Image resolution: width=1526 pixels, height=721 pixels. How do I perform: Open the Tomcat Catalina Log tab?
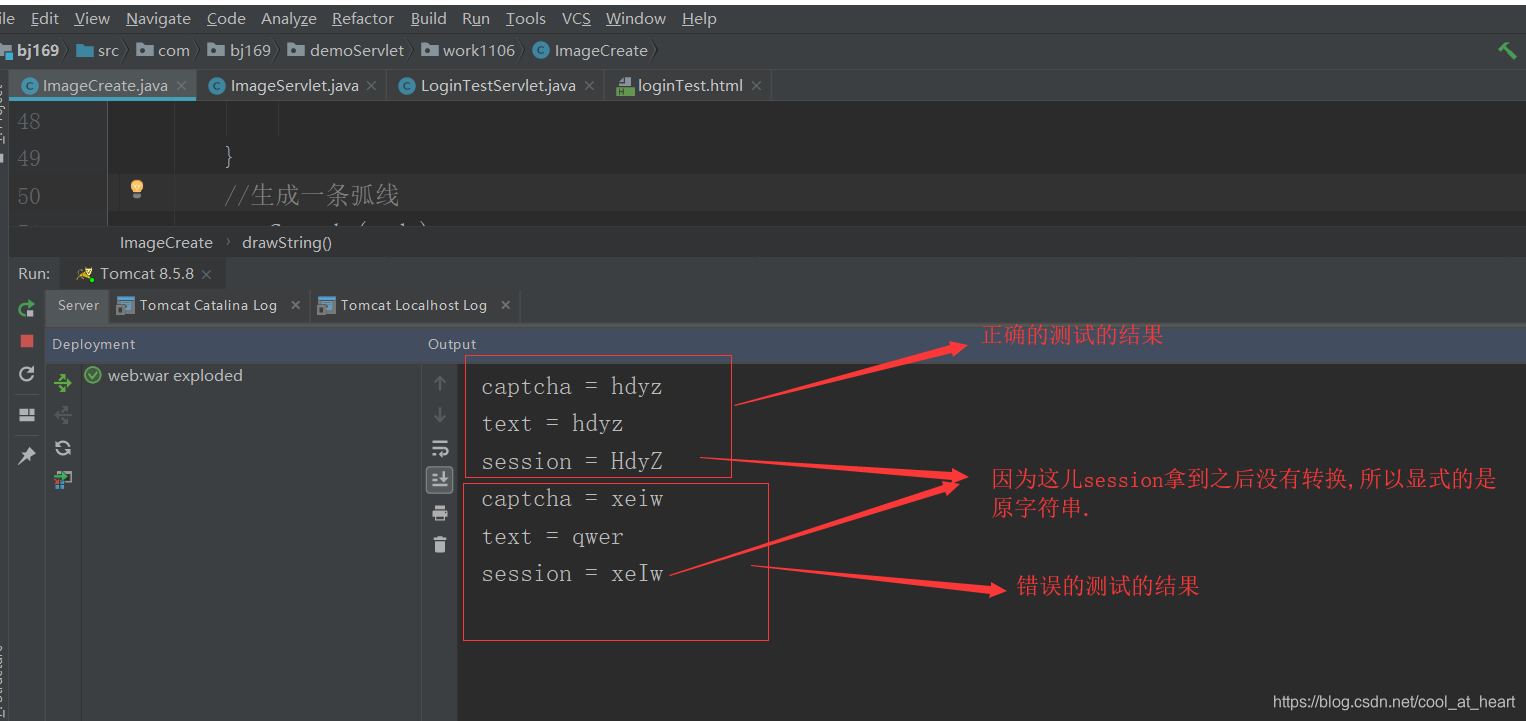click(208, 305)
